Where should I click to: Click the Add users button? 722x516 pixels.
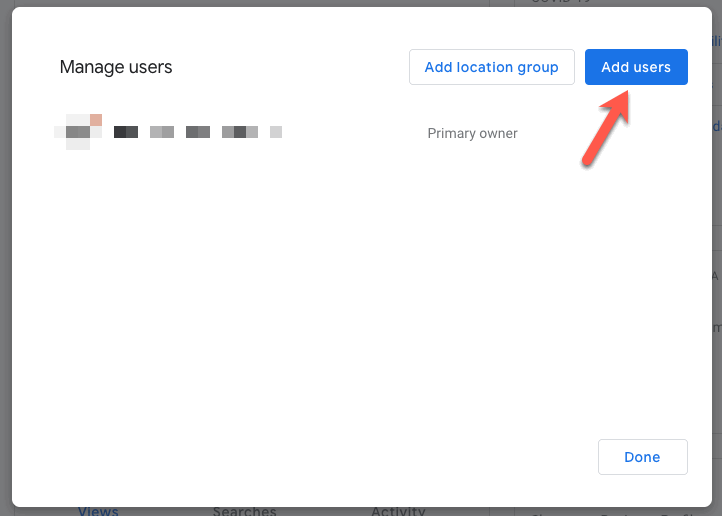coord(636,67)
